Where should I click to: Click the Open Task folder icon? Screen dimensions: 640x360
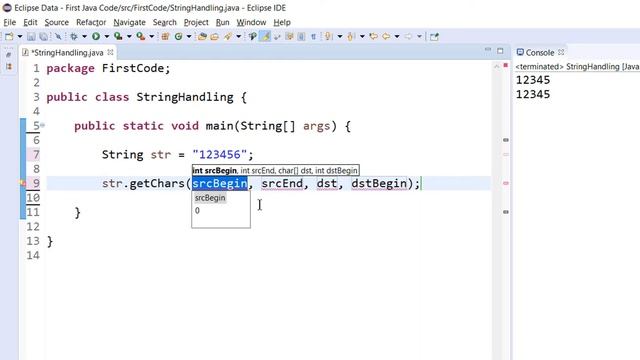pos(215,37)
